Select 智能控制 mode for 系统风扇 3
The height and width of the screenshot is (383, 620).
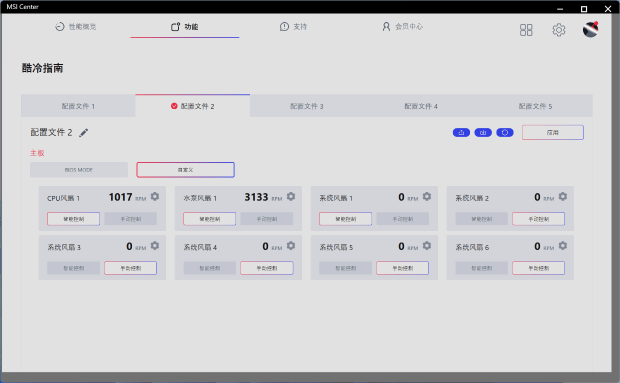[x=74, y=268]
